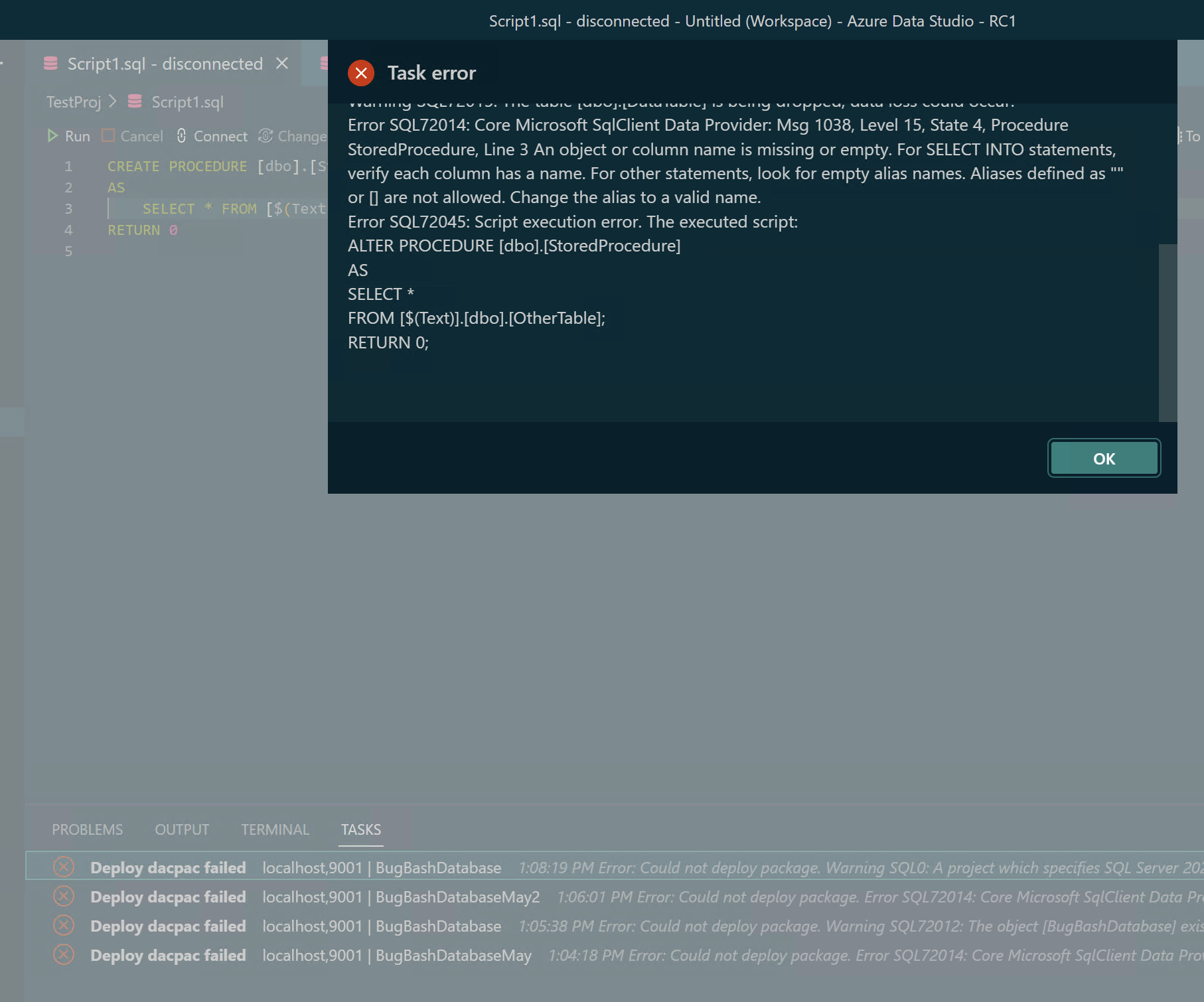Viewport: 1204px width, 1002px height.
Task: Click the Cancel query icon
Action: (109, 136)
